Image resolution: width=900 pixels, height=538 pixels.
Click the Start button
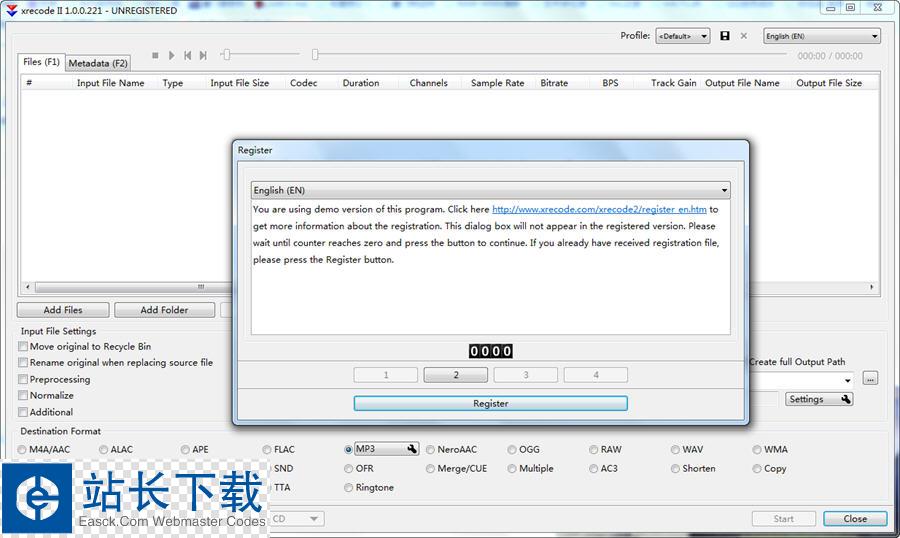783,518
